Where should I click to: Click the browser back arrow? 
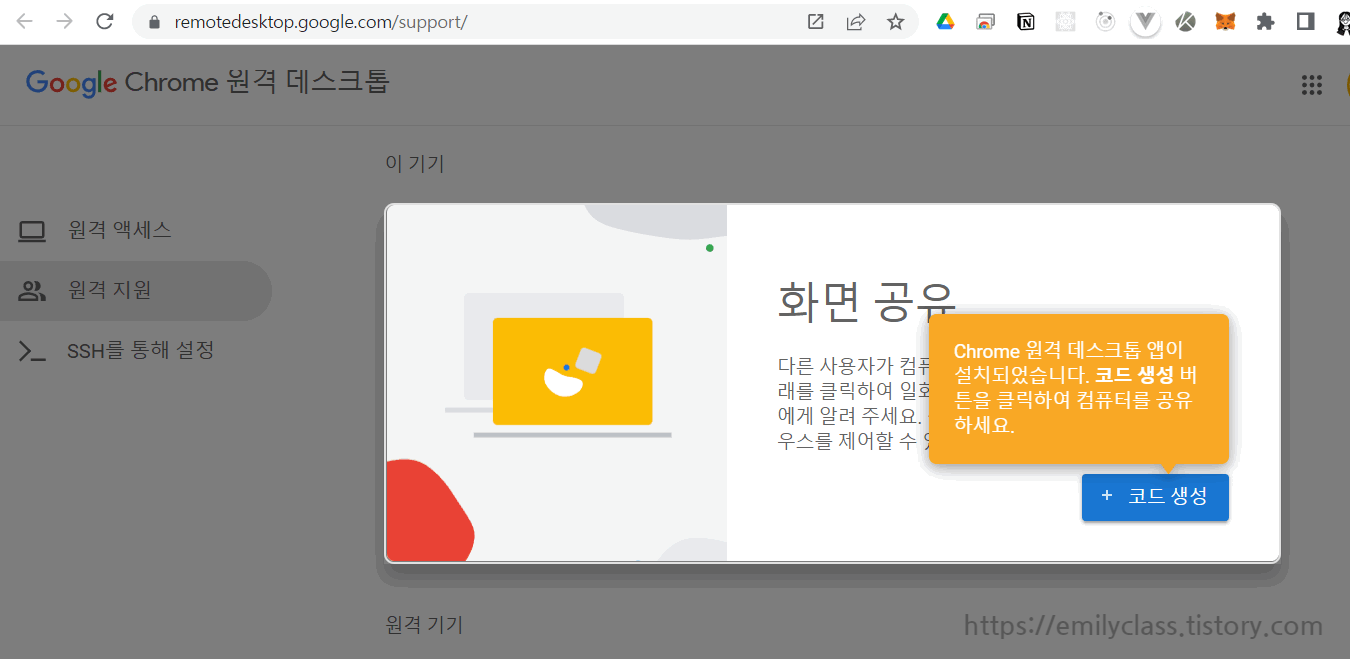coord(25,21)
